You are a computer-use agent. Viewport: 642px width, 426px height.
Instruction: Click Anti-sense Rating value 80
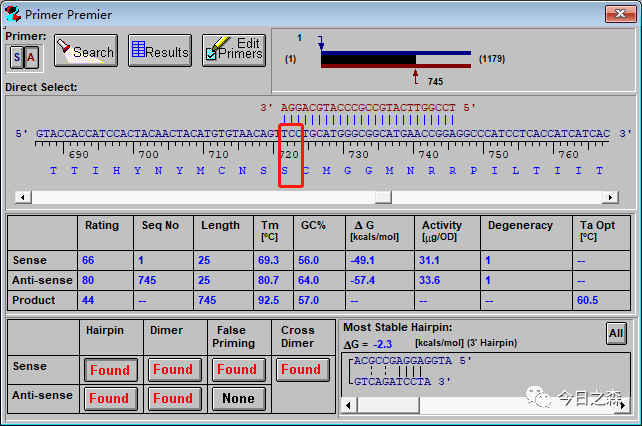pyautogui.click(x=88, y=280)
